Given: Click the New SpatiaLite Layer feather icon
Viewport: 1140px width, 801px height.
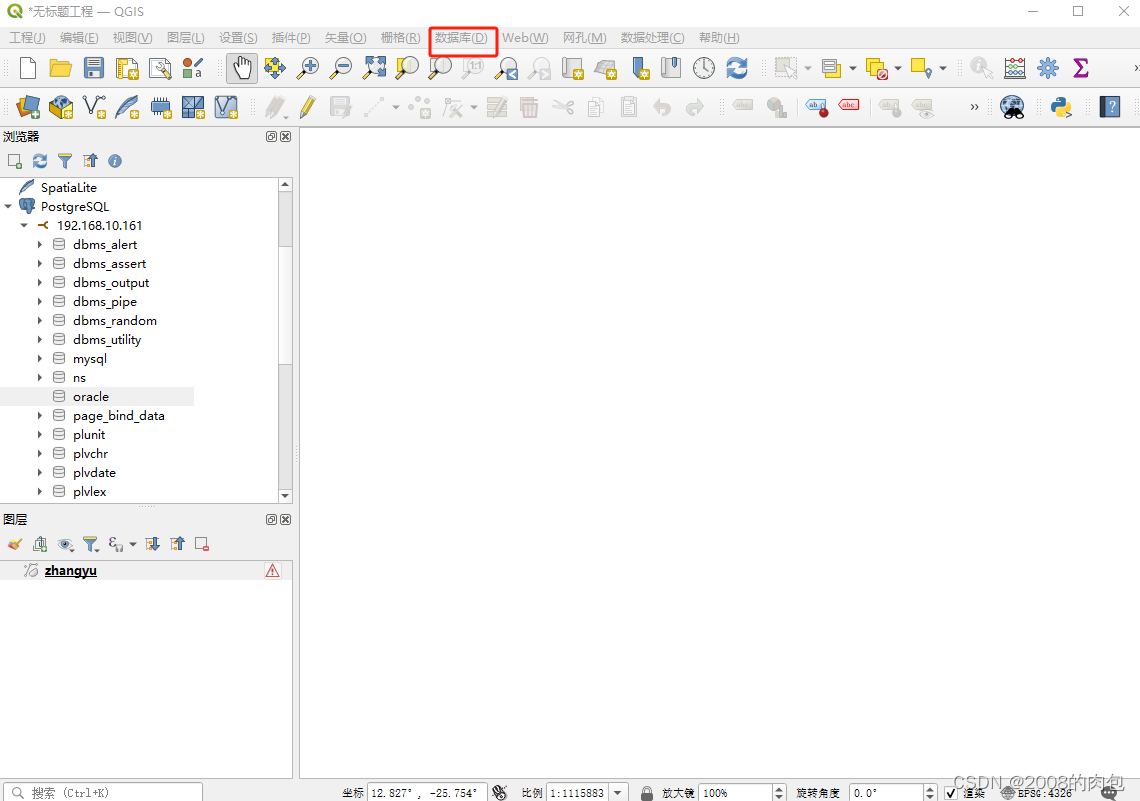Looking at the screenshot, I should (127, 107).
